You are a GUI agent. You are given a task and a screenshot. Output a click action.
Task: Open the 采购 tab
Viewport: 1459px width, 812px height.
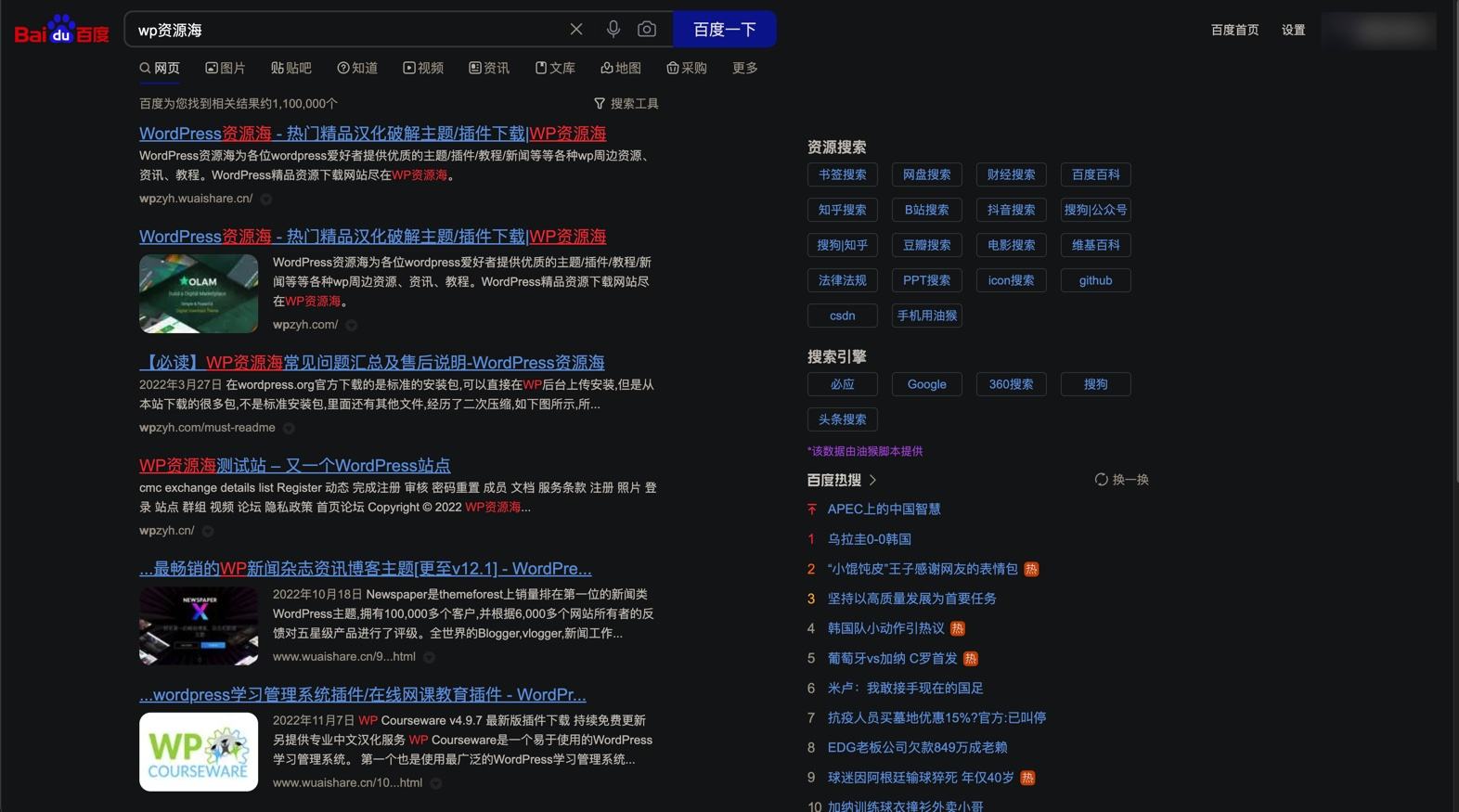pyautogui.click(x=687, y=68)
